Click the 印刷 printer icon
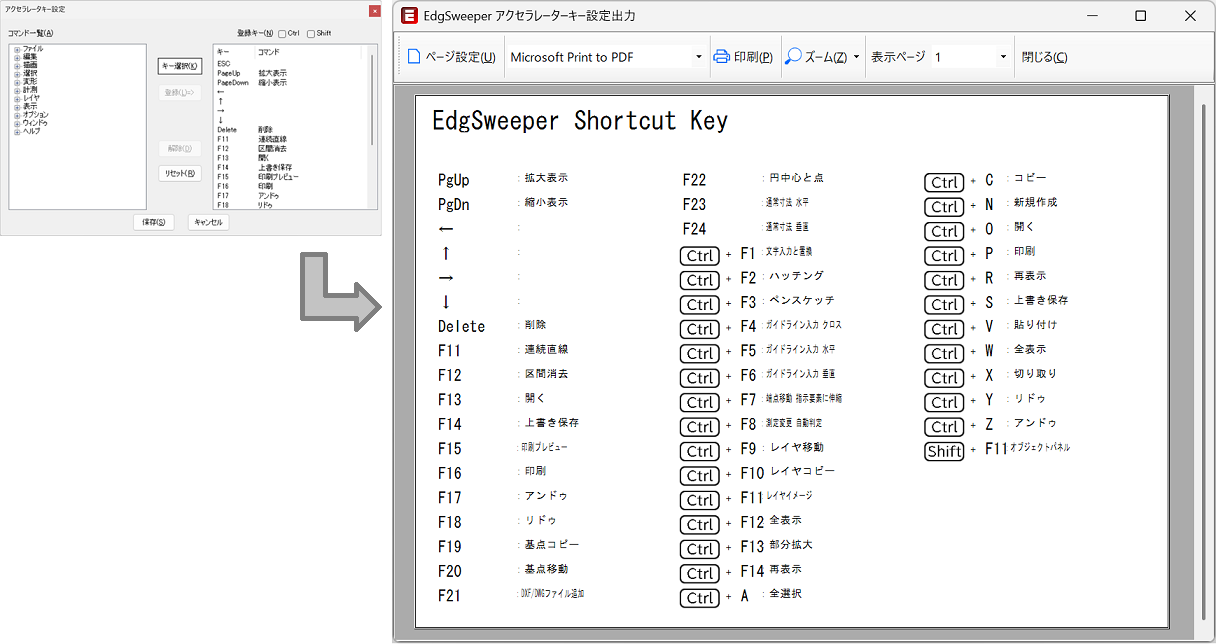 721,57
